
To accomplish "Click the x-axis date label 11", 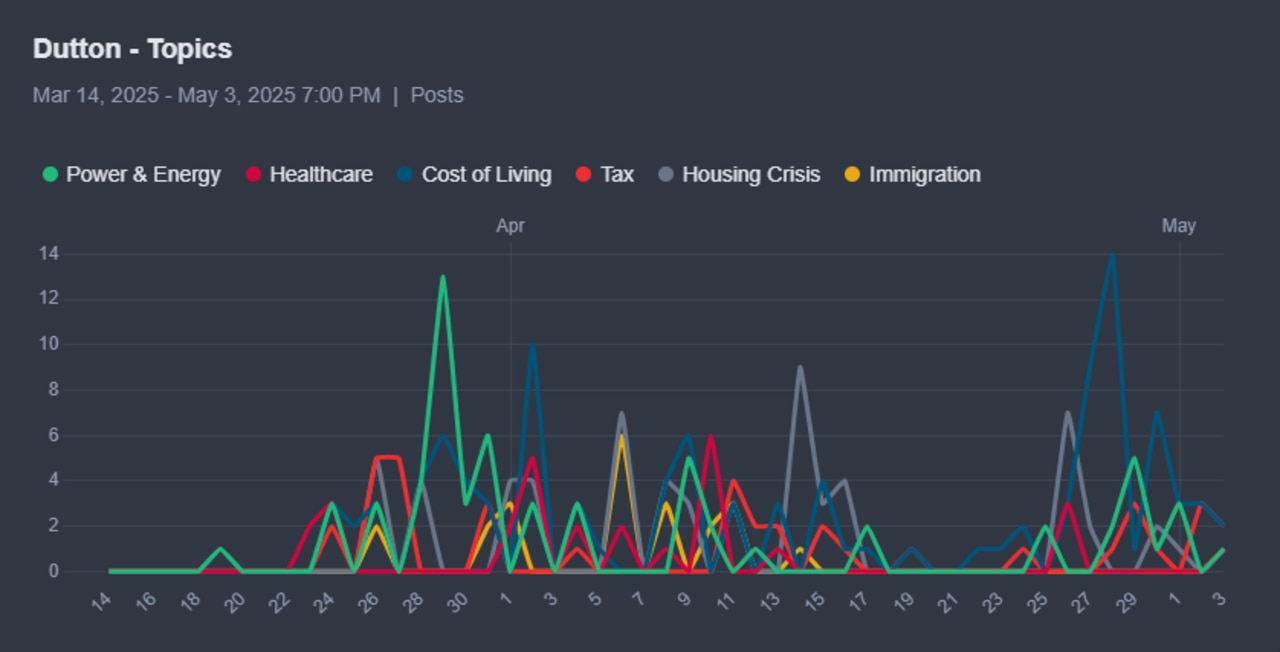I will pos(726,601).
